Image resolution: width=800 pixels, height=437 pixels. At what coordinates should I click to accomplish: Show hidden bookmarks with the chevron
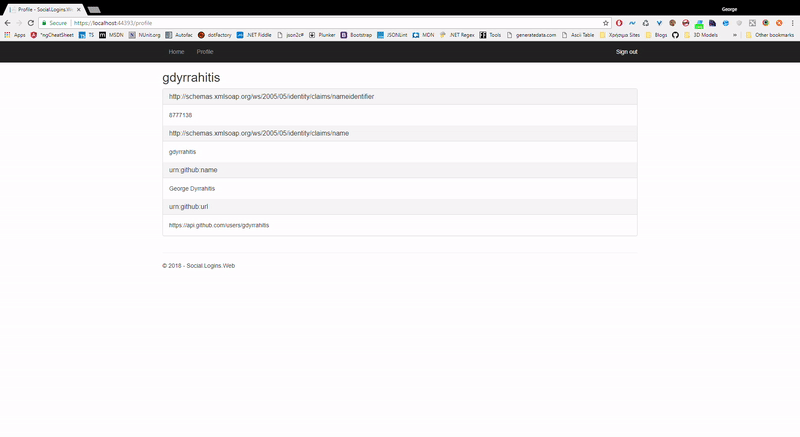pyautogui.click(x=735, y=35)
